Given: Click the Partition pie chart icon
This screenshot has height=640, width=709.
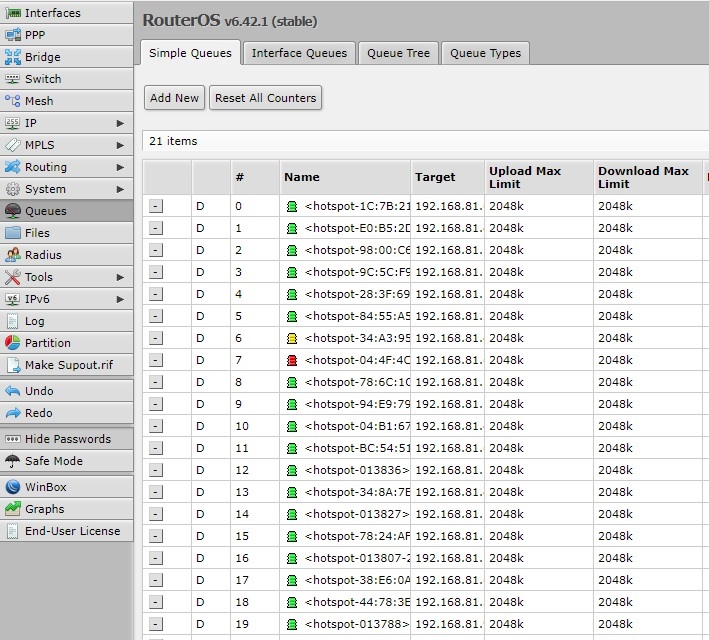Looking at the screenshot, I should [x=13, y=343].
